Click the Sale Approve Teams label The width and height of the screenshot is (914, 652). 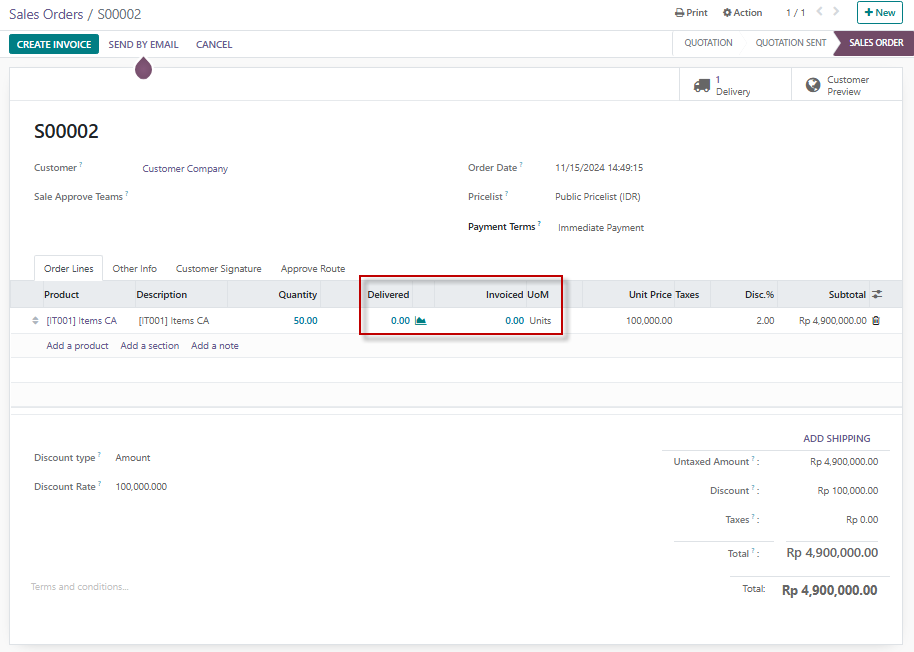point(78,197)
